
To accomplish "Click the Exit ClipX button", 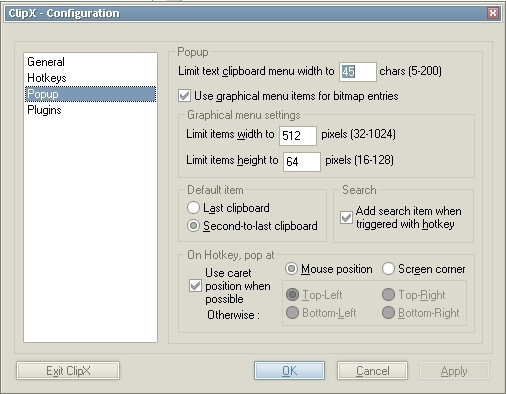I will click(x=68, y=371).
